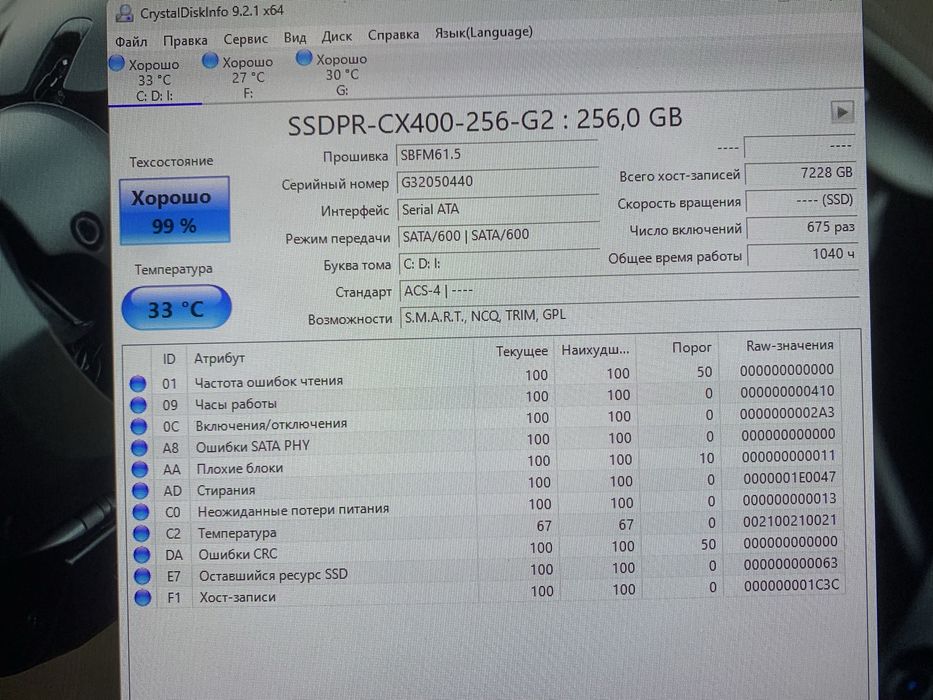Click the status dot of attribute C2
933x700 pixels.
click(142, 533)
